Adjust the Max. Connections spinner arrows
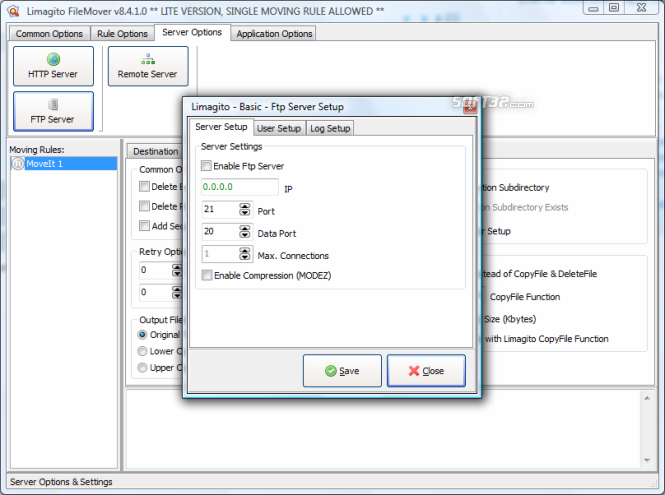Screen dimensions: 665x495 245,254
